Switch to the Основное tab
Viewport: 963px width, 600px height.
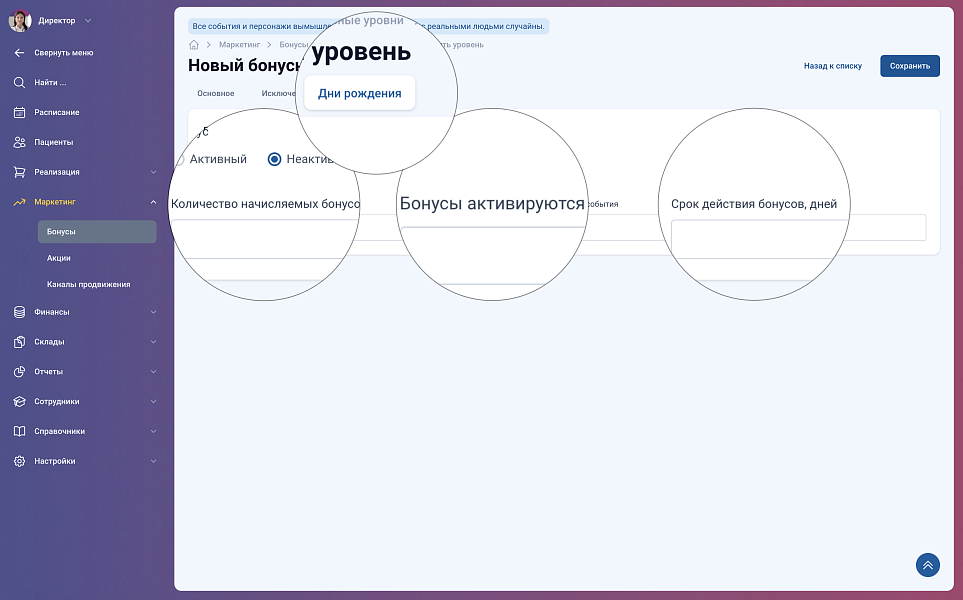pos(215,93)
